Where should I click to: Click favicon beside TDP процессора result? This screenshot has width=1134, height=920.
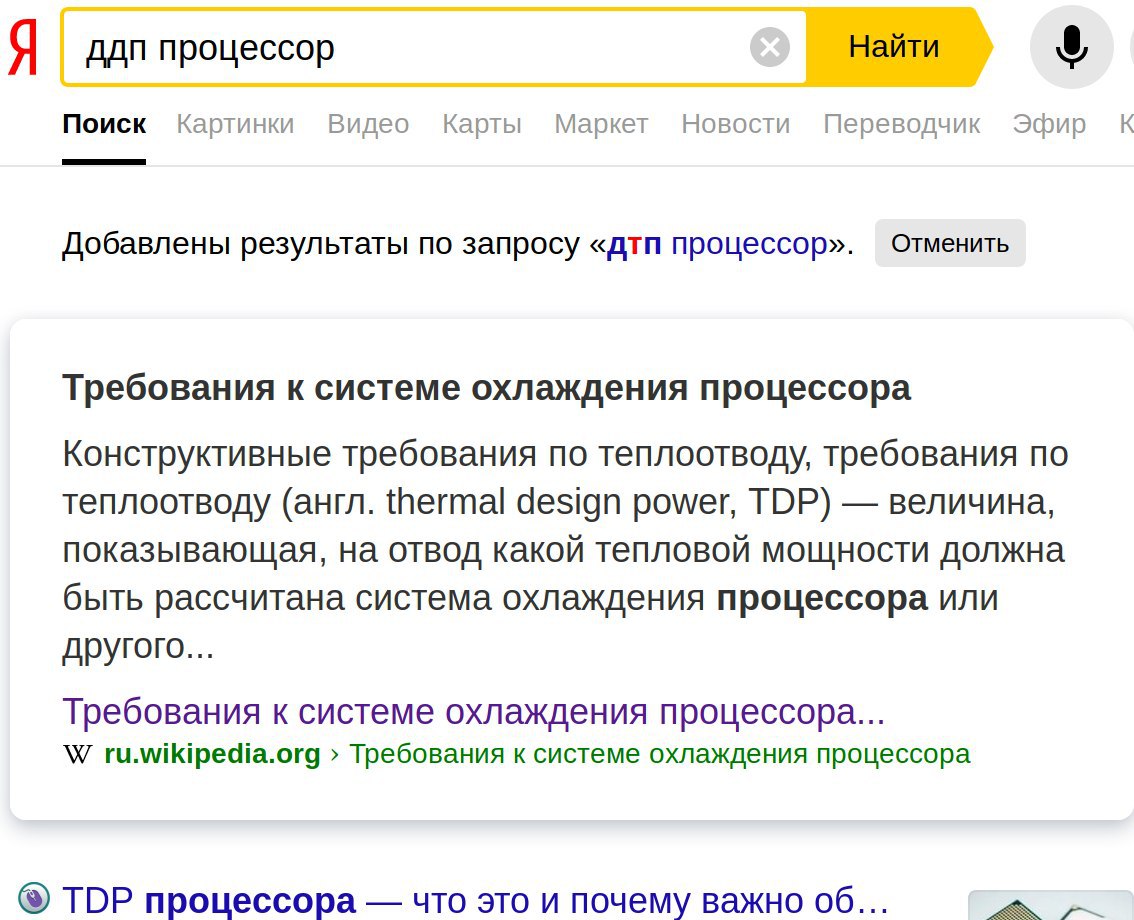point(33,899)
